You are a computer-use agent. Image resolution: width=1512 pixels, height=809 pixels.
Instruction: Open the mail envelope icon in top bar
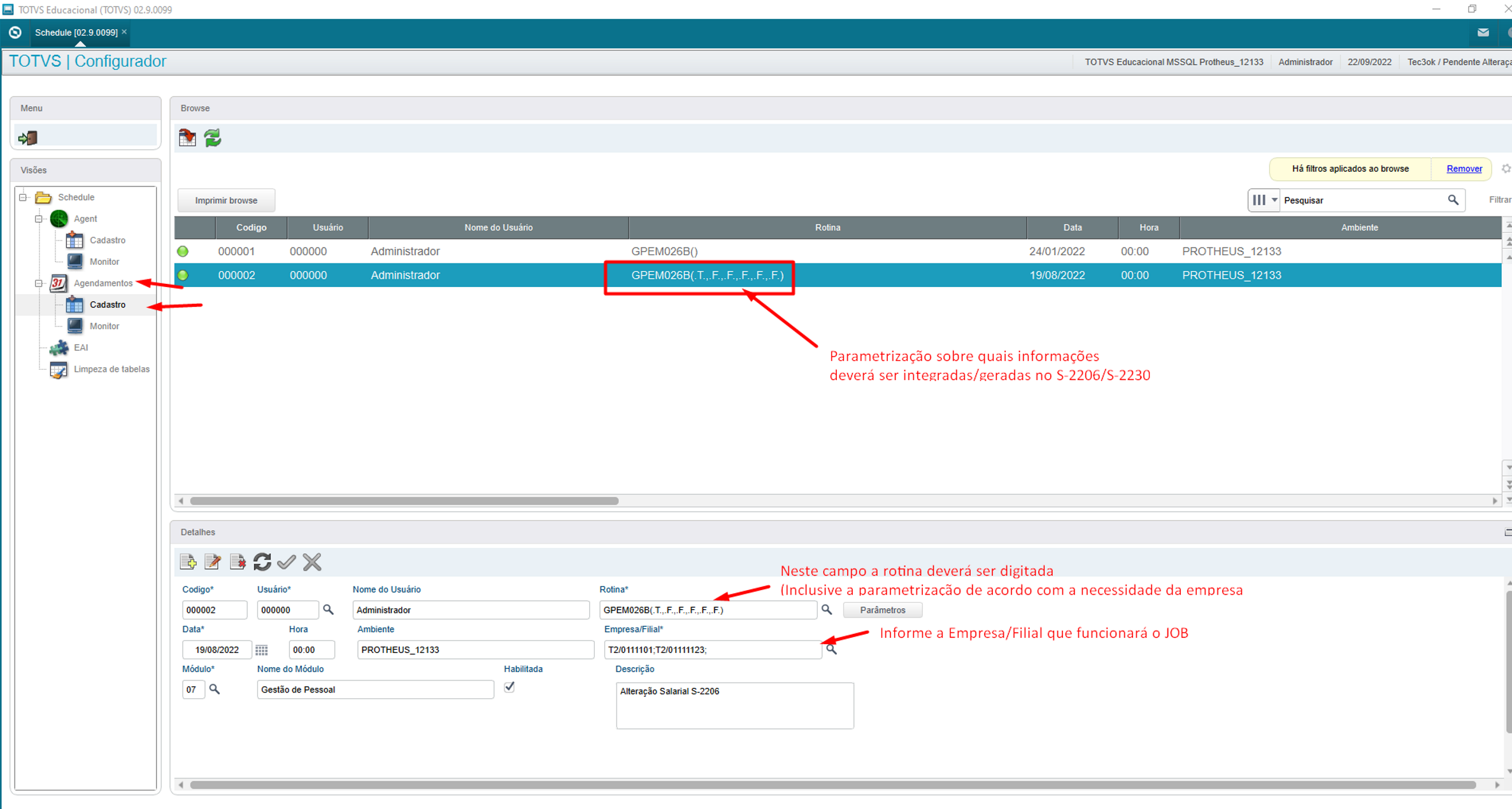[x=1483, y=32]
